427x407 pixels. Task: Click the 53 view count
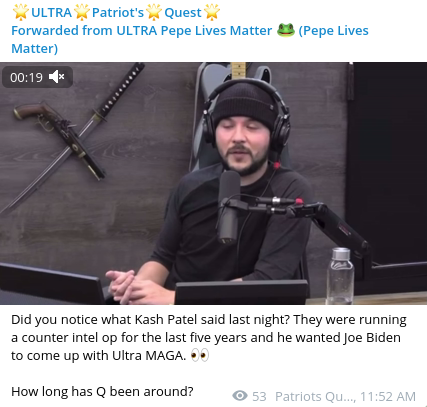pyautogui.click(x=259, y=396)
